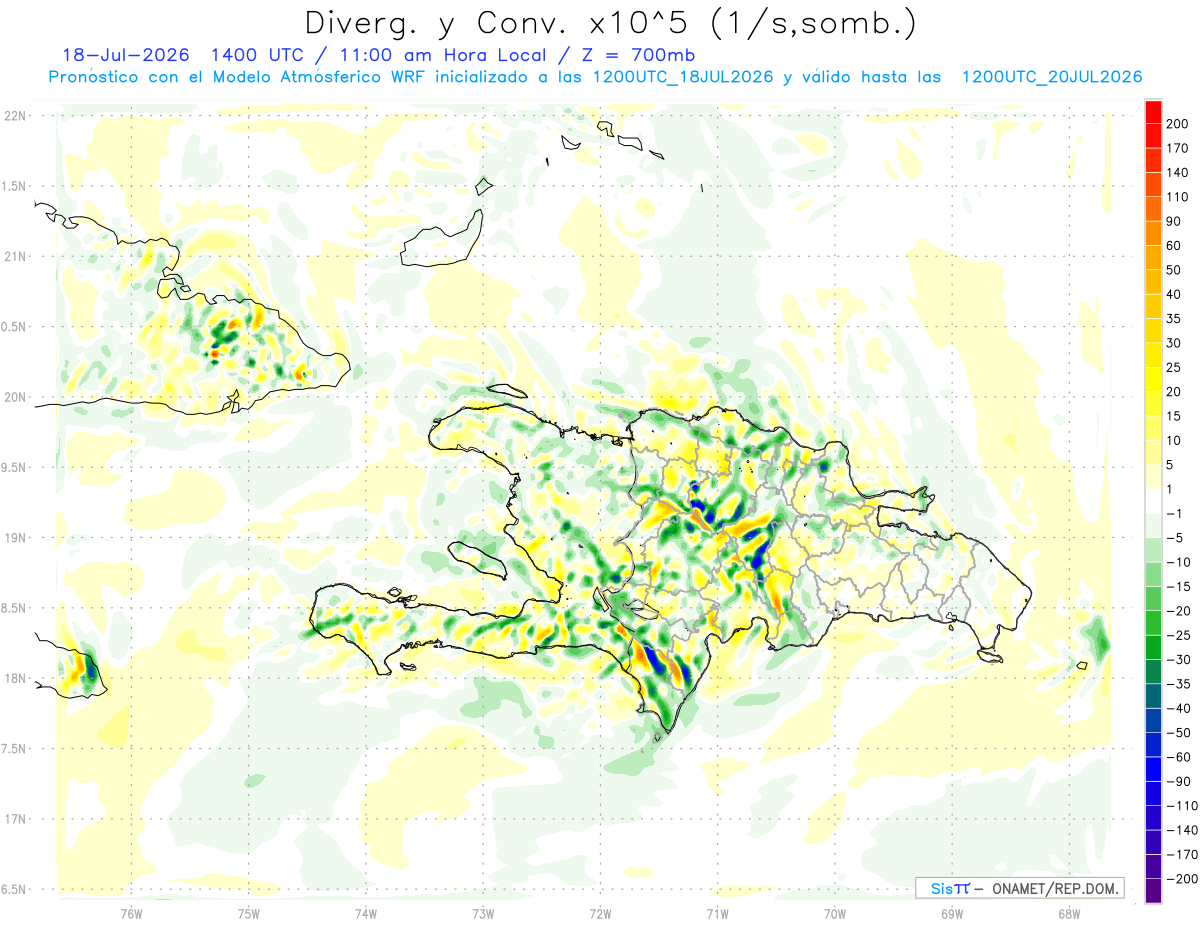Pick the blue swatch between -60 and -90

pyautogui.click(x=1154, y=770)
